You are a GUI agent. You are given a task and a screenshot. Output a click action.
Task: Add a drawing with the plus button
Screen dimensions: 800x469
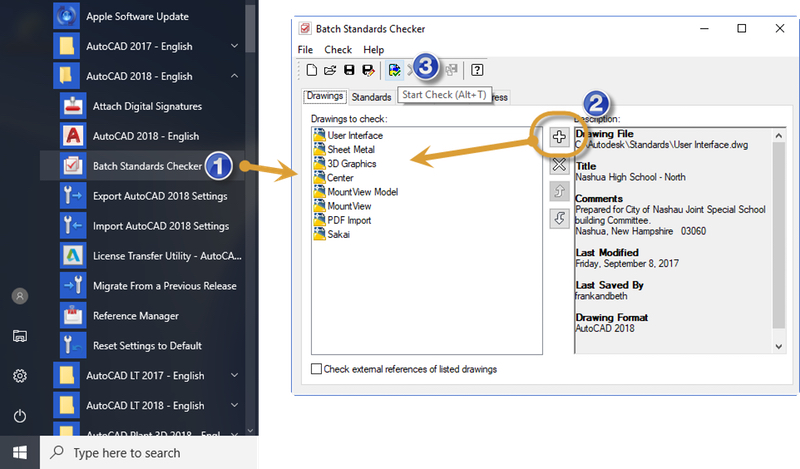tap(559, 137)
